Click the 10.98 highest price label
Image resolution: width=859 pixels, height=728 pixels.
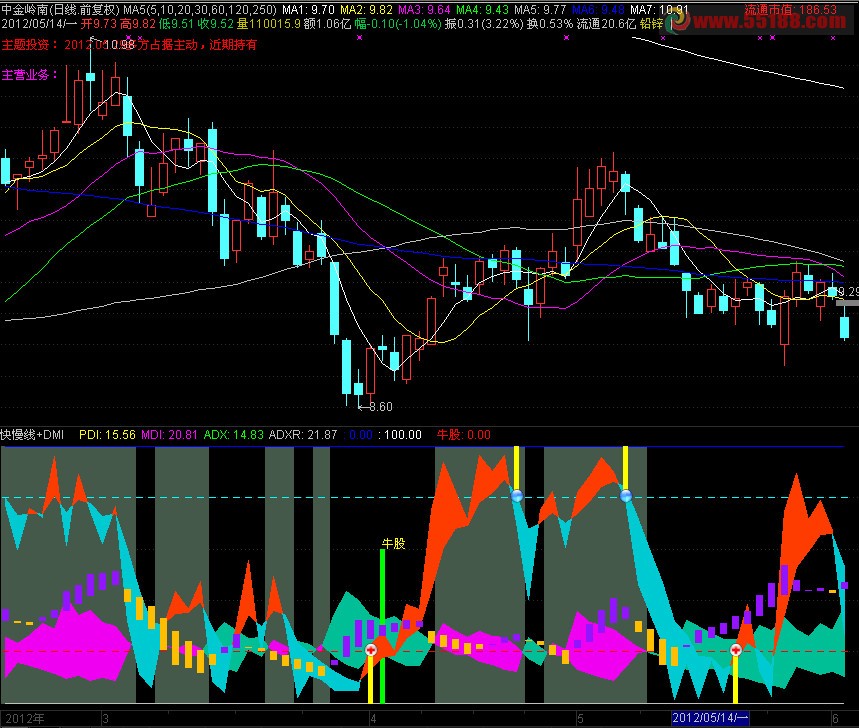[119, 45]
